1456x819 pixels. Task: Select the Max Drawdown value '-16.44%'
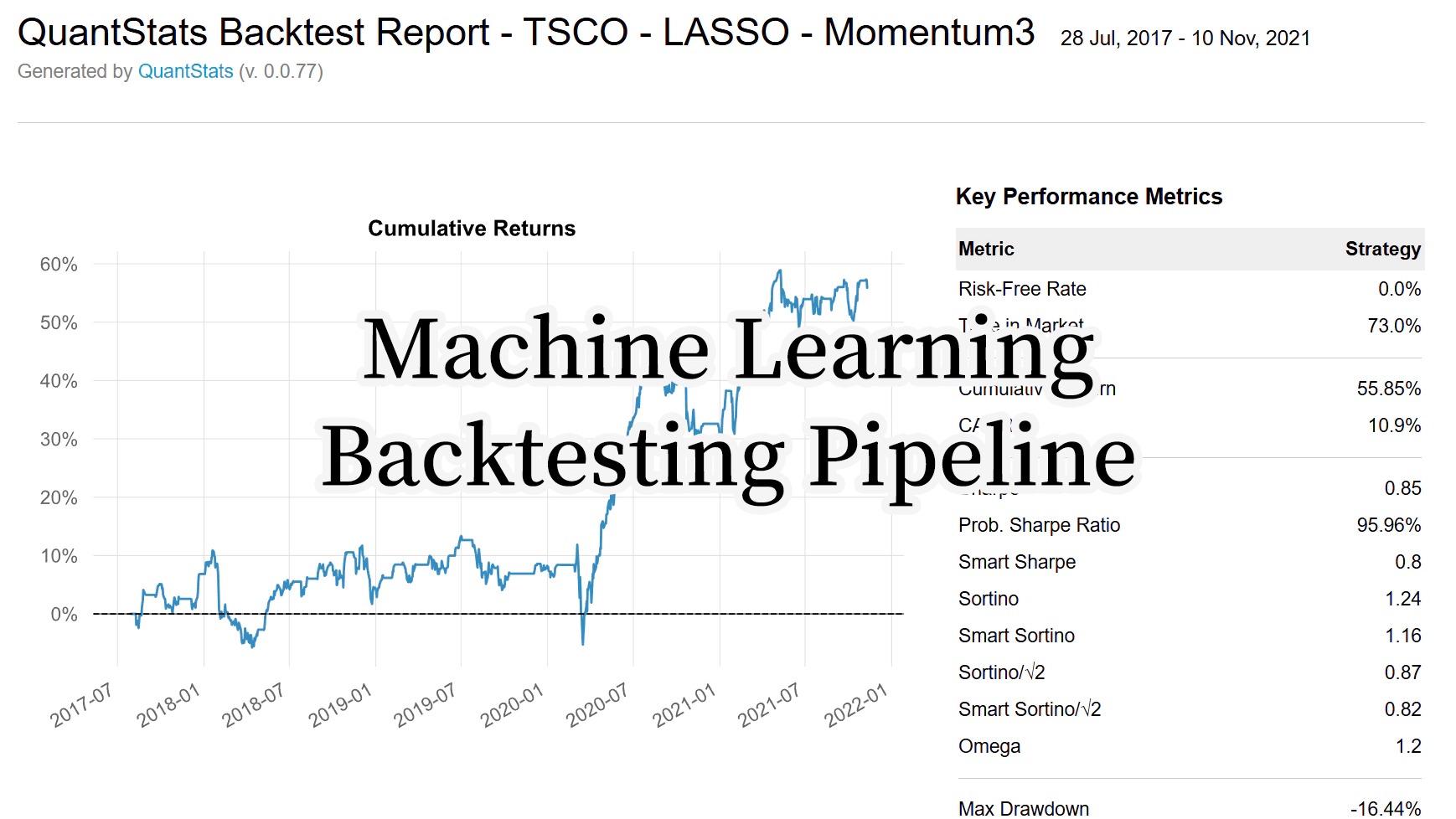pos(1386,808)
